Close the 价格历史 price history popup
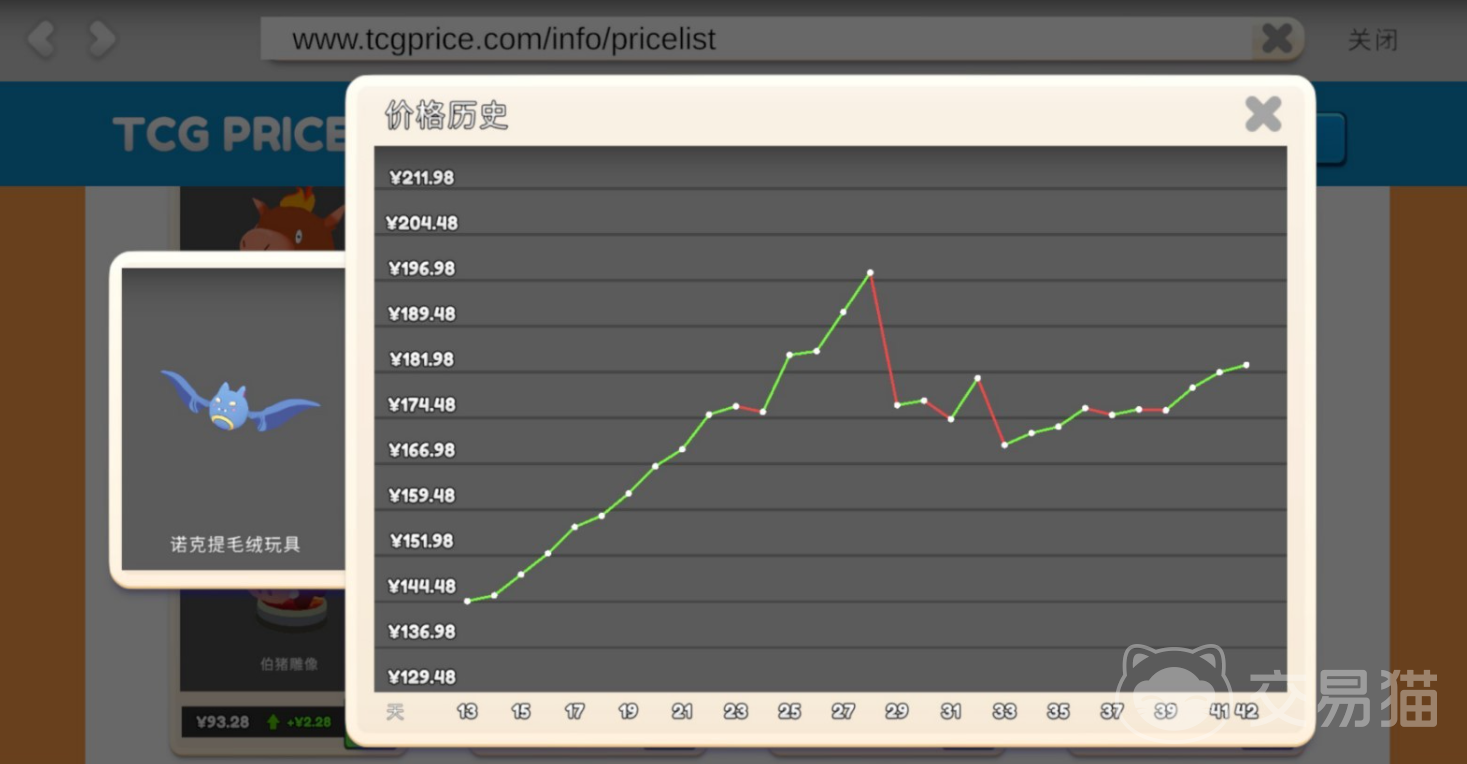 point(1263,114)
